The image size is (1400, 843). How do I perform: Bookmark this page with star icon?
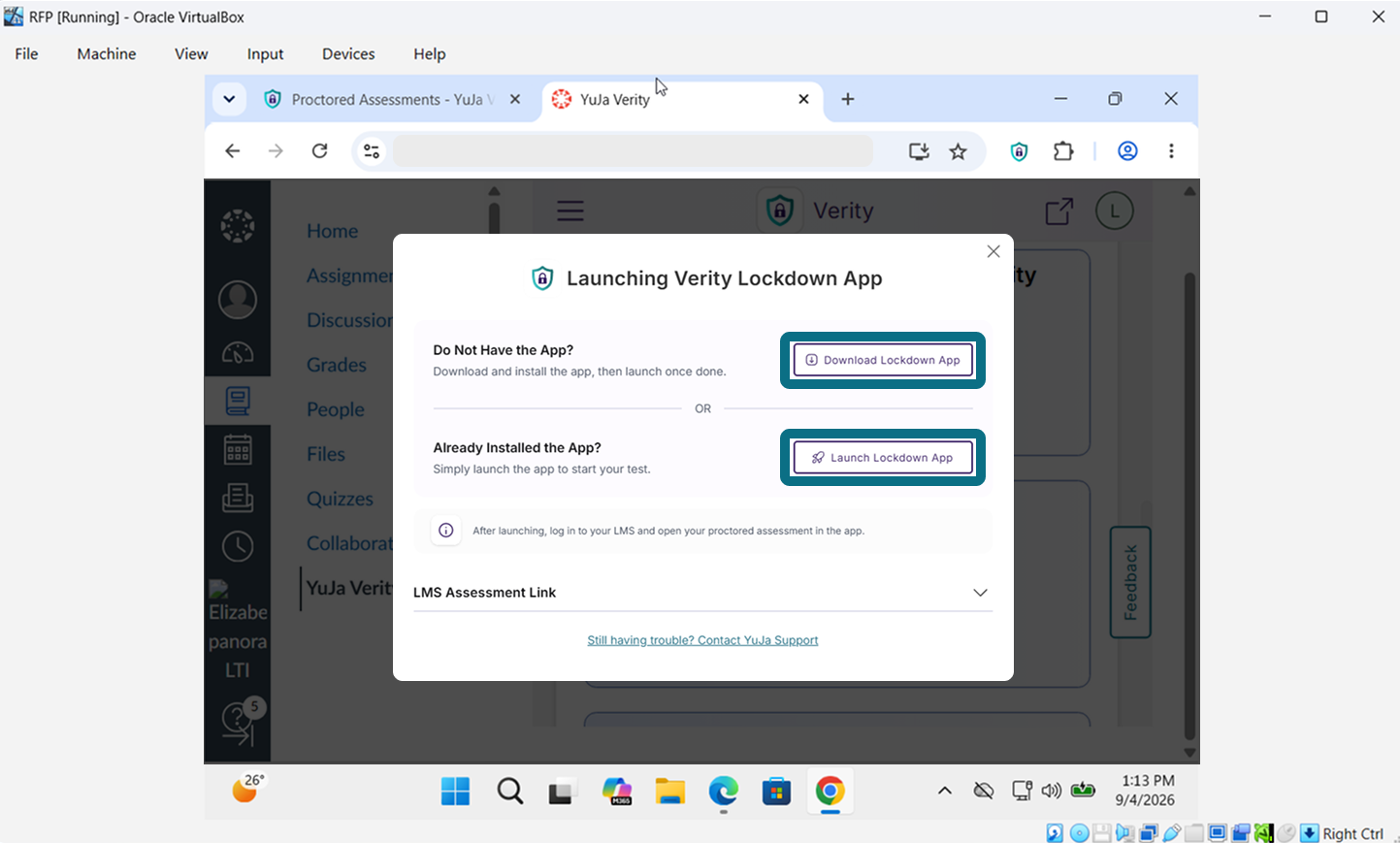click(958, 150)
